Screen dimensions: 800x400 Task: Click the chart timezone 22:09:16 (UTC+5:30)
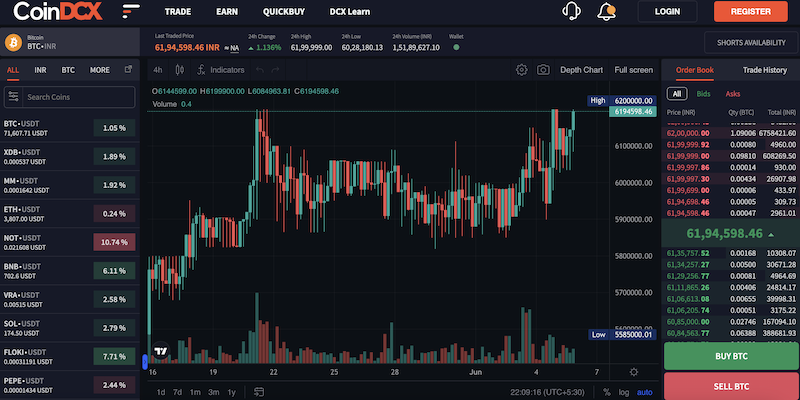(x=548, y=392)
